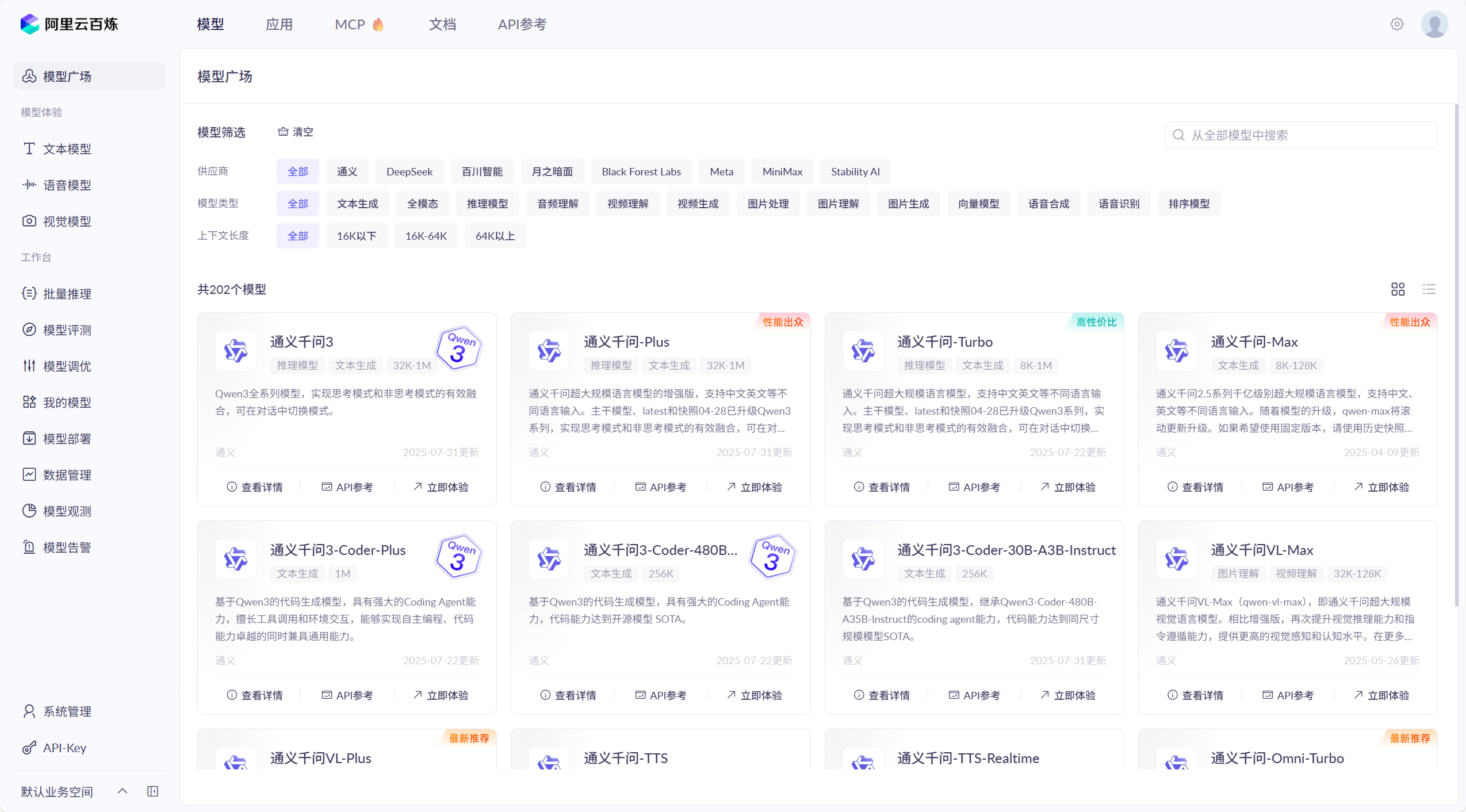Click the 阿里云百炼 logo

69,24
